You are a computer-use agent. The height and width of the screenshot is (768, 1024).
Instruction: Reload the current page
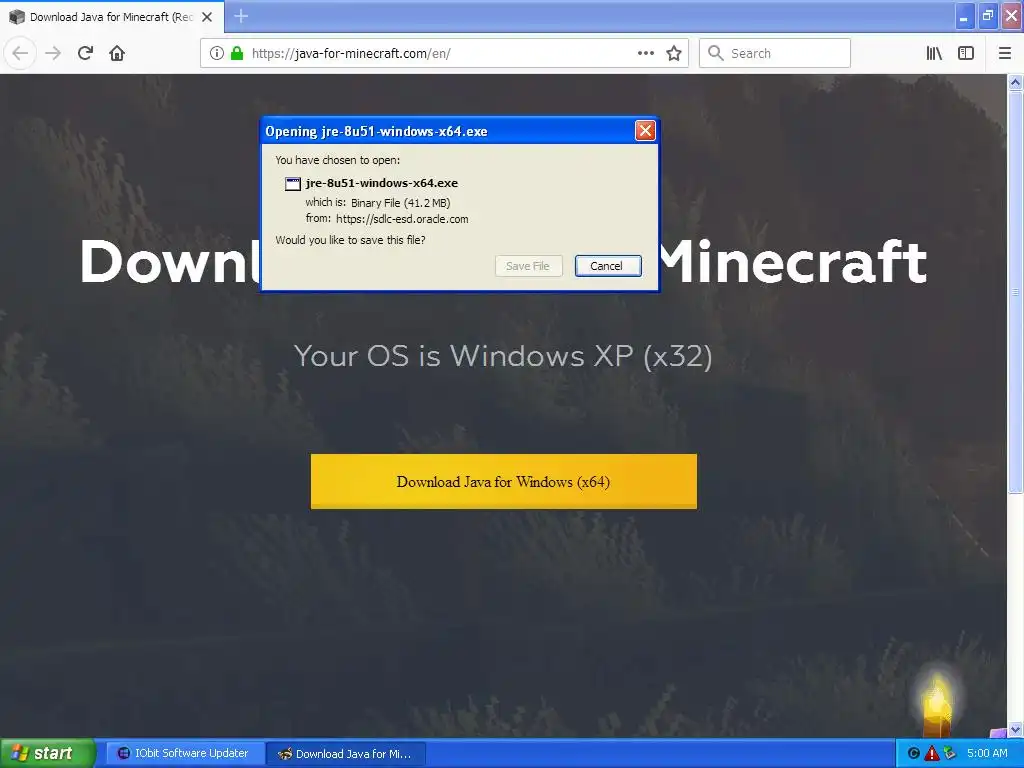(85, 53)
